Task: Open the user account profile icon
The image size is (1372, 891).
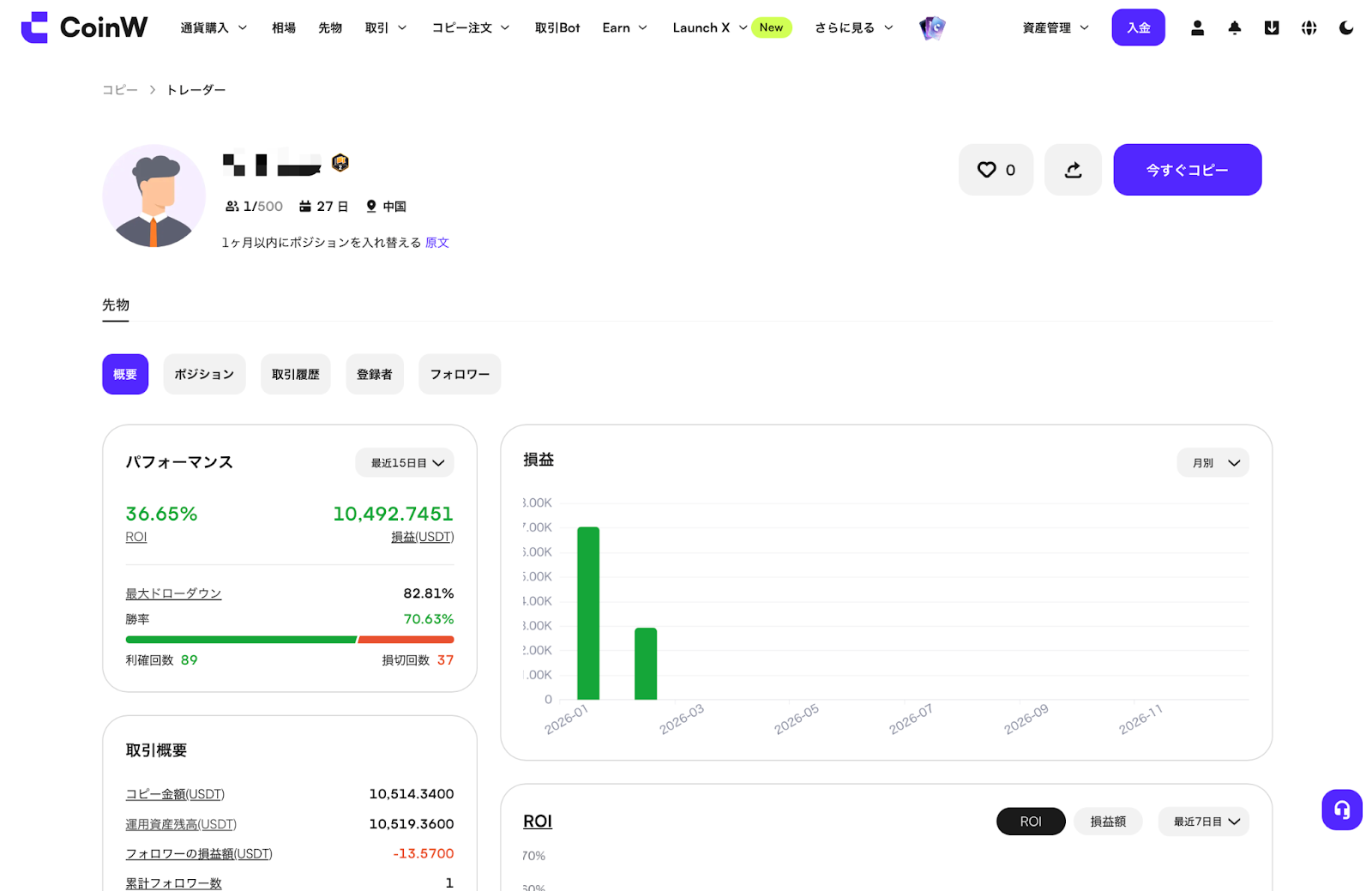Action: 1197,27
